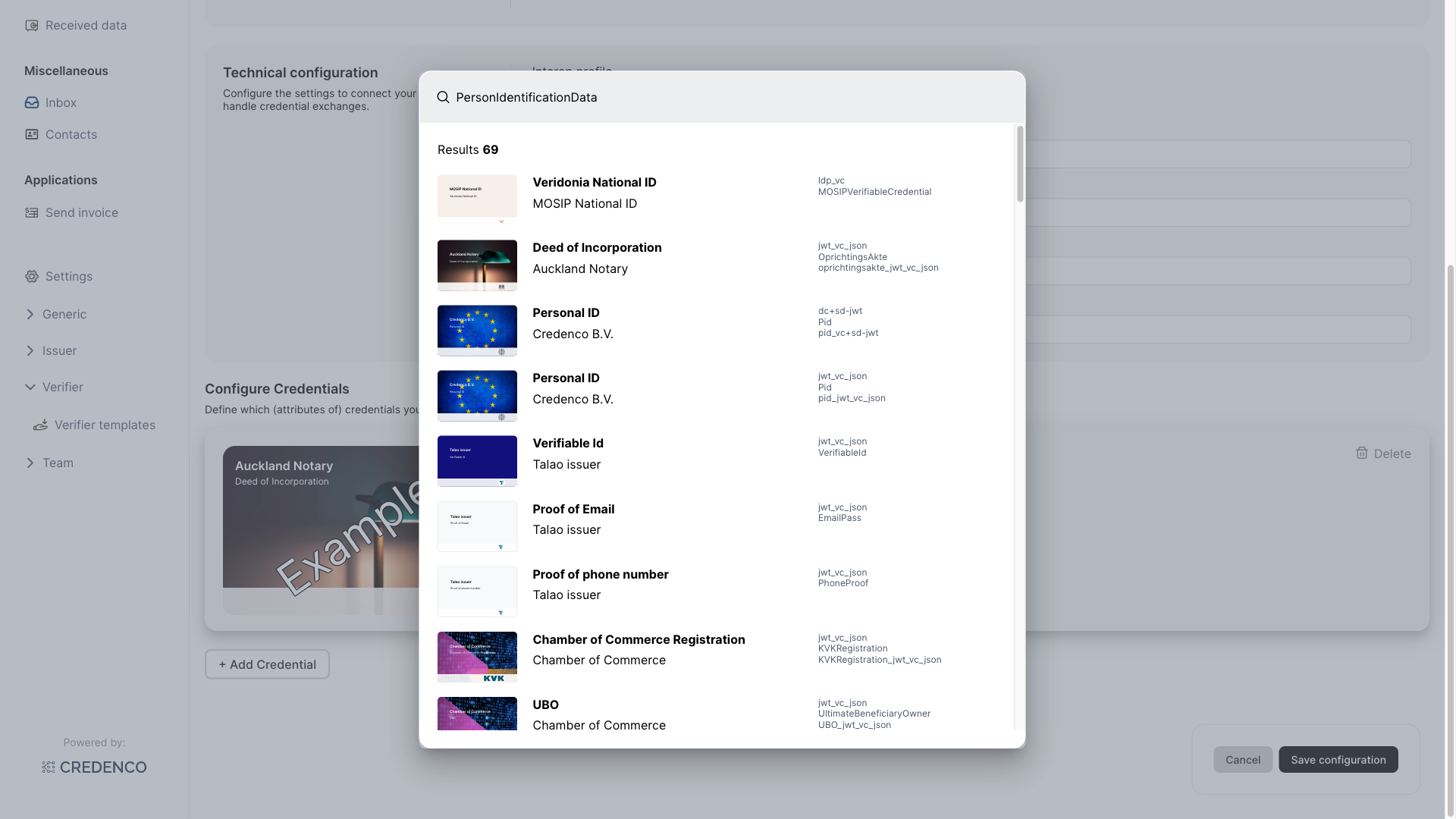Open the Contacts page
Viewport: 1456px width, 819px height.
(x=71, y=134)
